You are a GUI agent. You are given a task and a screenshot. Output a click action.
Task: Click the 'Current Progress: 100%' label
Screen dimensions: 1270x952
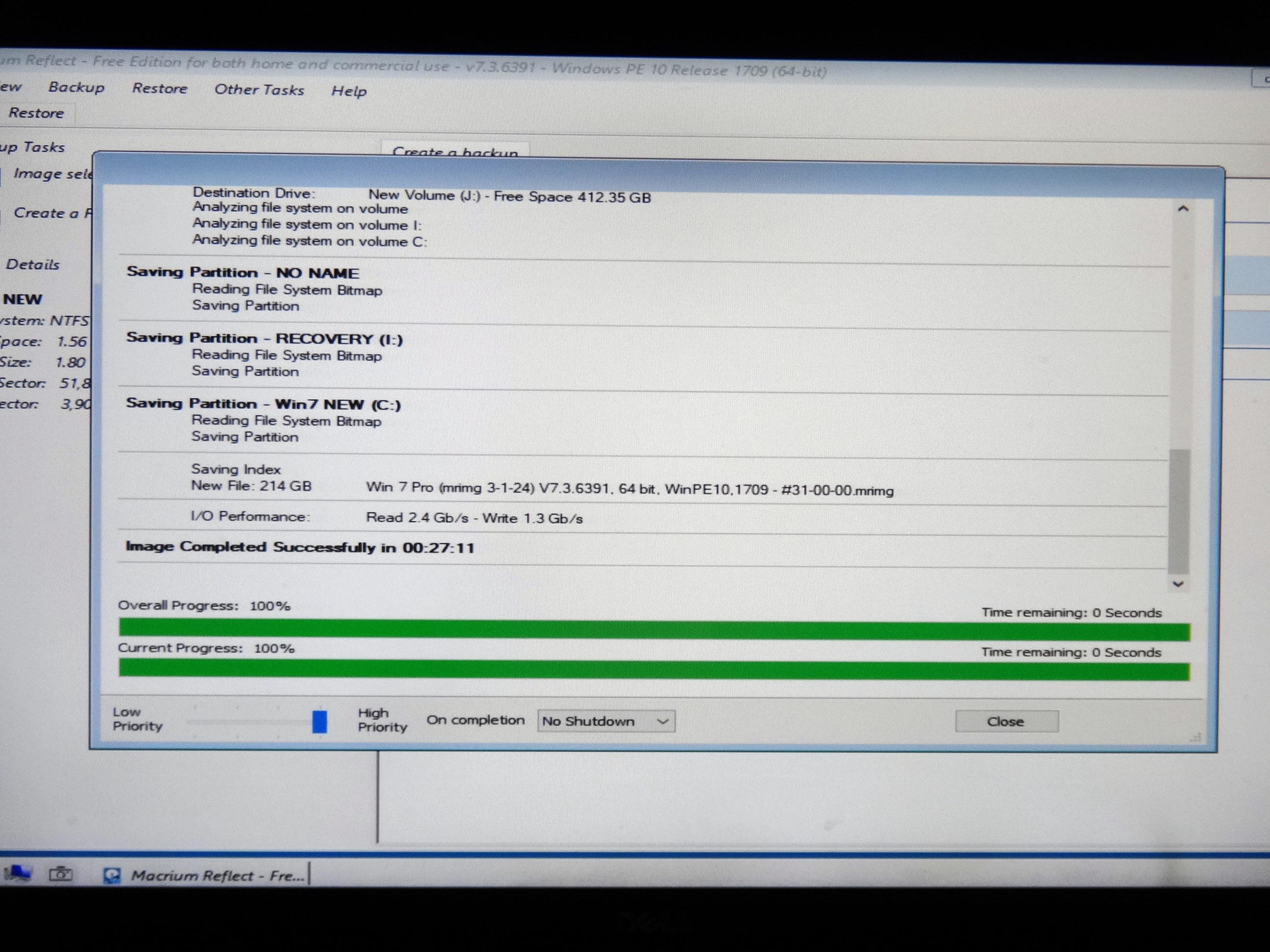click(x=206, y=648)
